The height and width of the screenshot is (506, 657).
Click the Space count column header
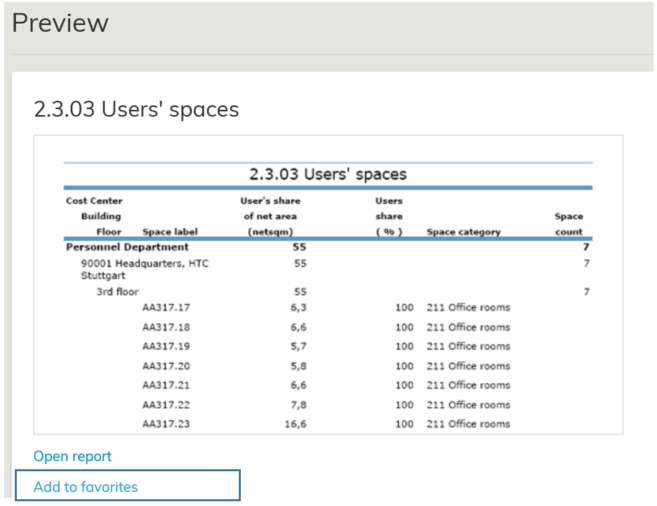coord(568,224)
